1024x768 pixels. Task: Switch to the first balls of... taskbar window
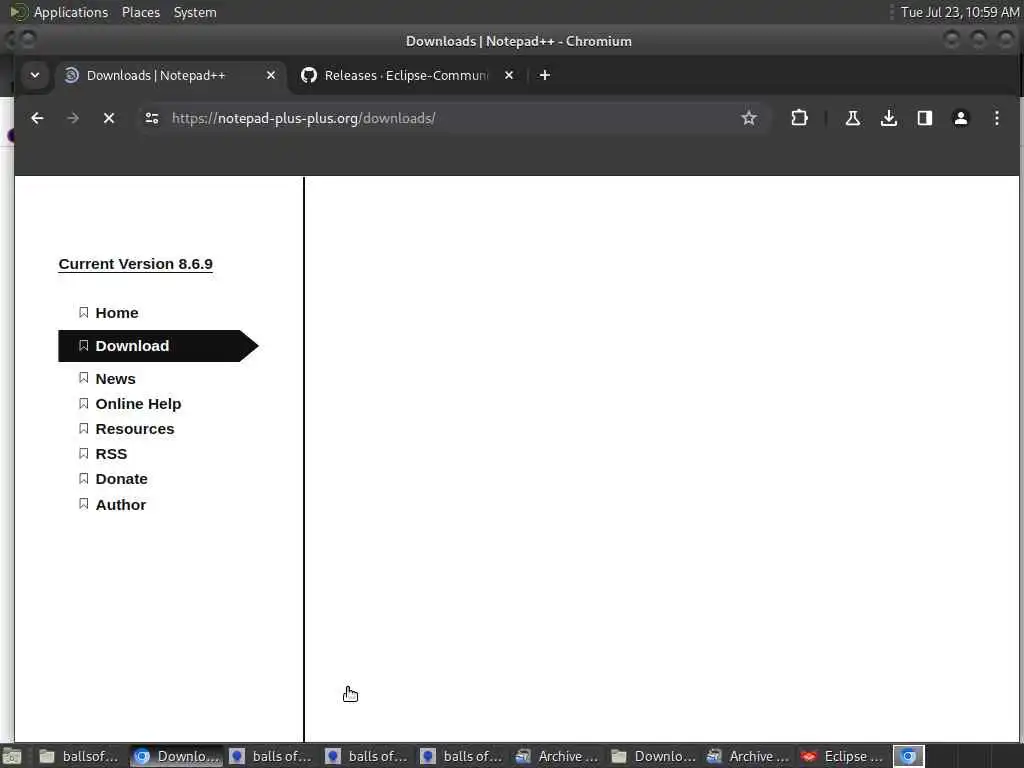[x=271, y=756]
